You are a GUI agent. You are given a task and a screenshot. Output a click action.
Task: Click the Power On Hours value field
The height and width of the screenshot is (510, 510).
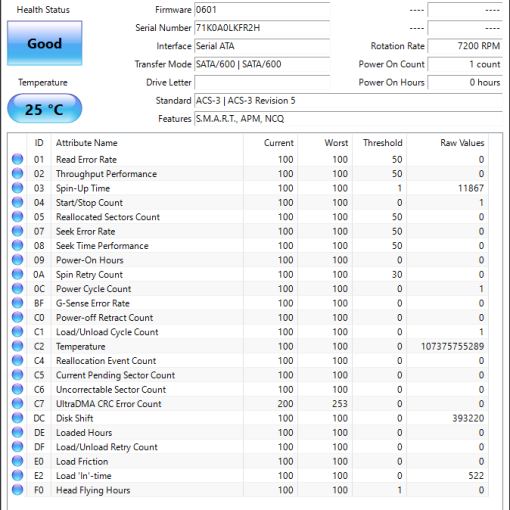[x=465, y=82]
